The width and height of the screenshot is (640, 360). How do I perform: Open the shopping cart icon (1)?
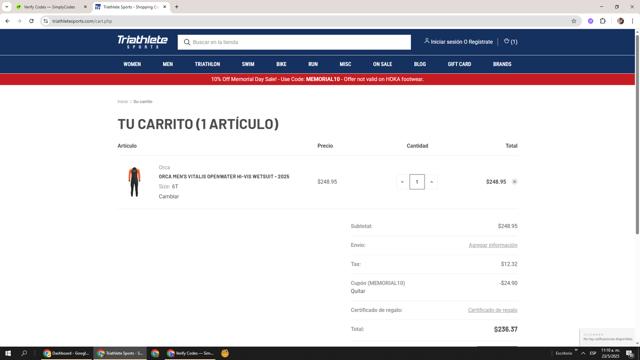[x=510, y=42]
